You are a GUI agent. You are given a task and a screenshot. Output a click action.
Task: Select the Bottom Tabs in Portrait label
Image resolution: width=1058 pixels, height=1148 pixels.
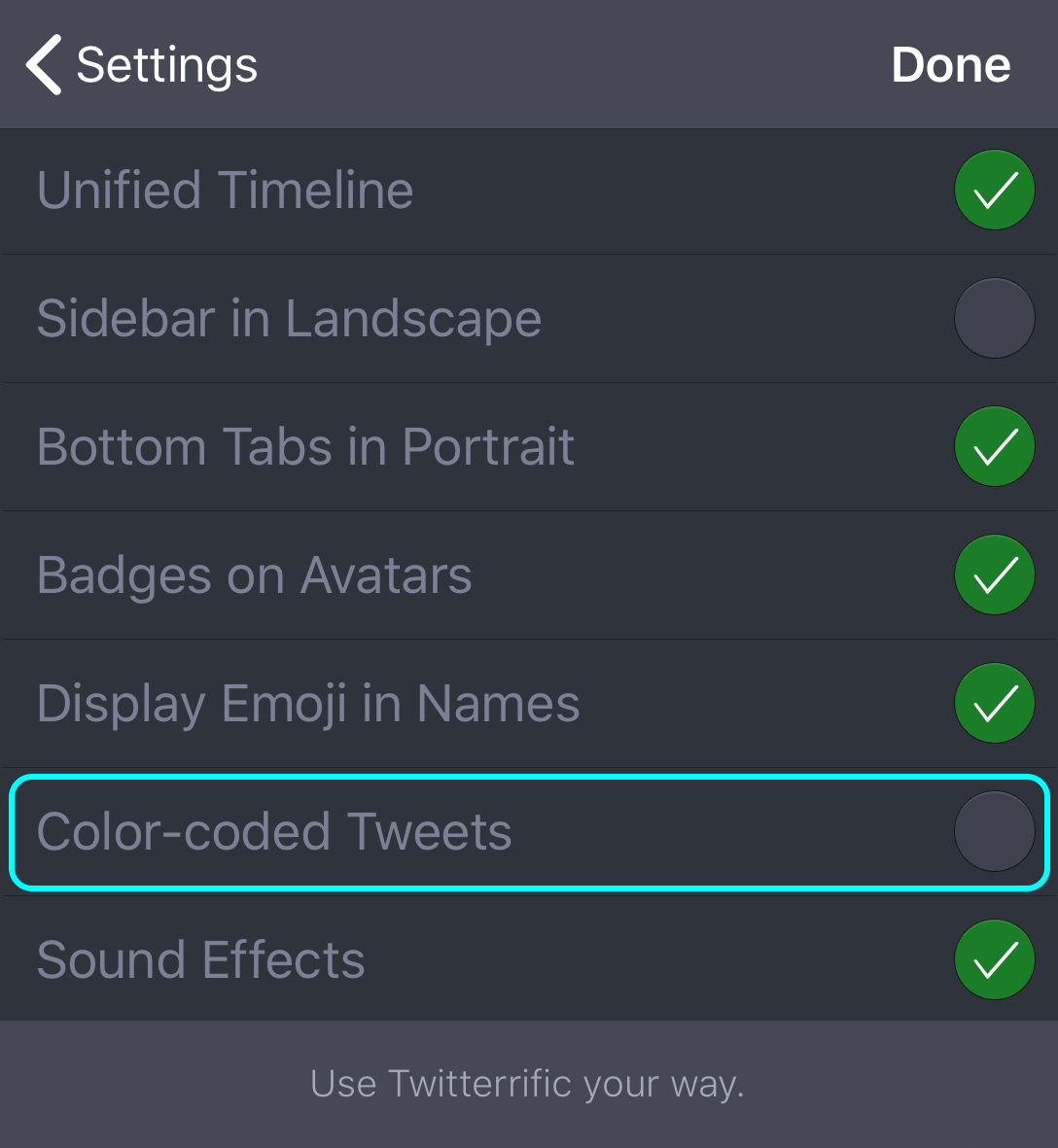305,447
